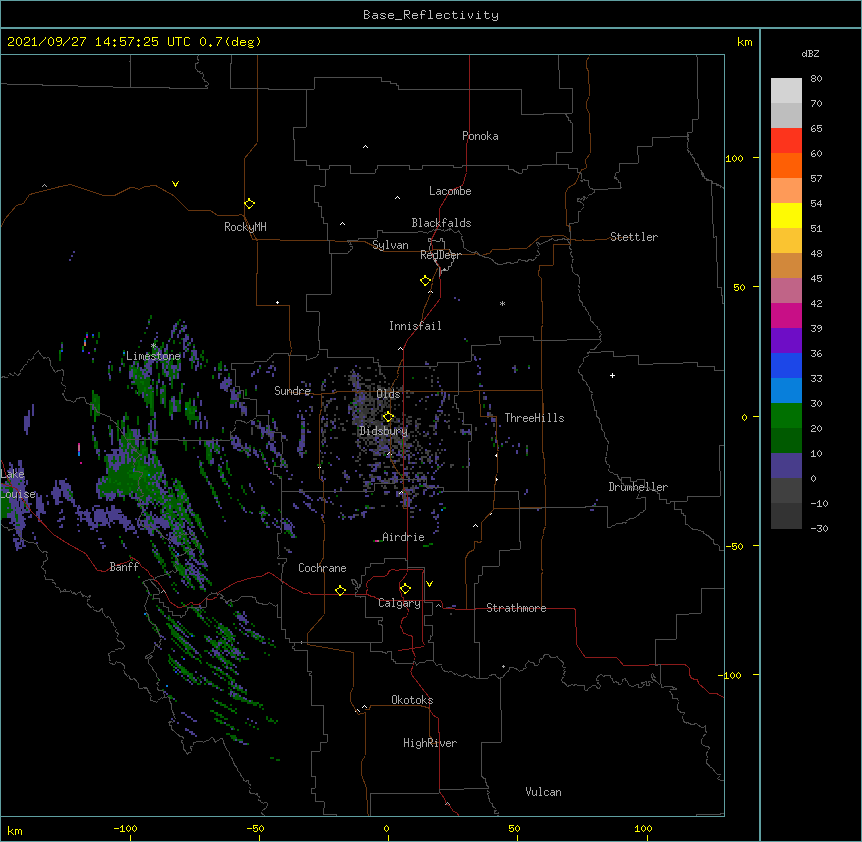Click the 80 value in the dBZ legend
The width and height of the screenshot is (862, 842).
tap(816, 79)
